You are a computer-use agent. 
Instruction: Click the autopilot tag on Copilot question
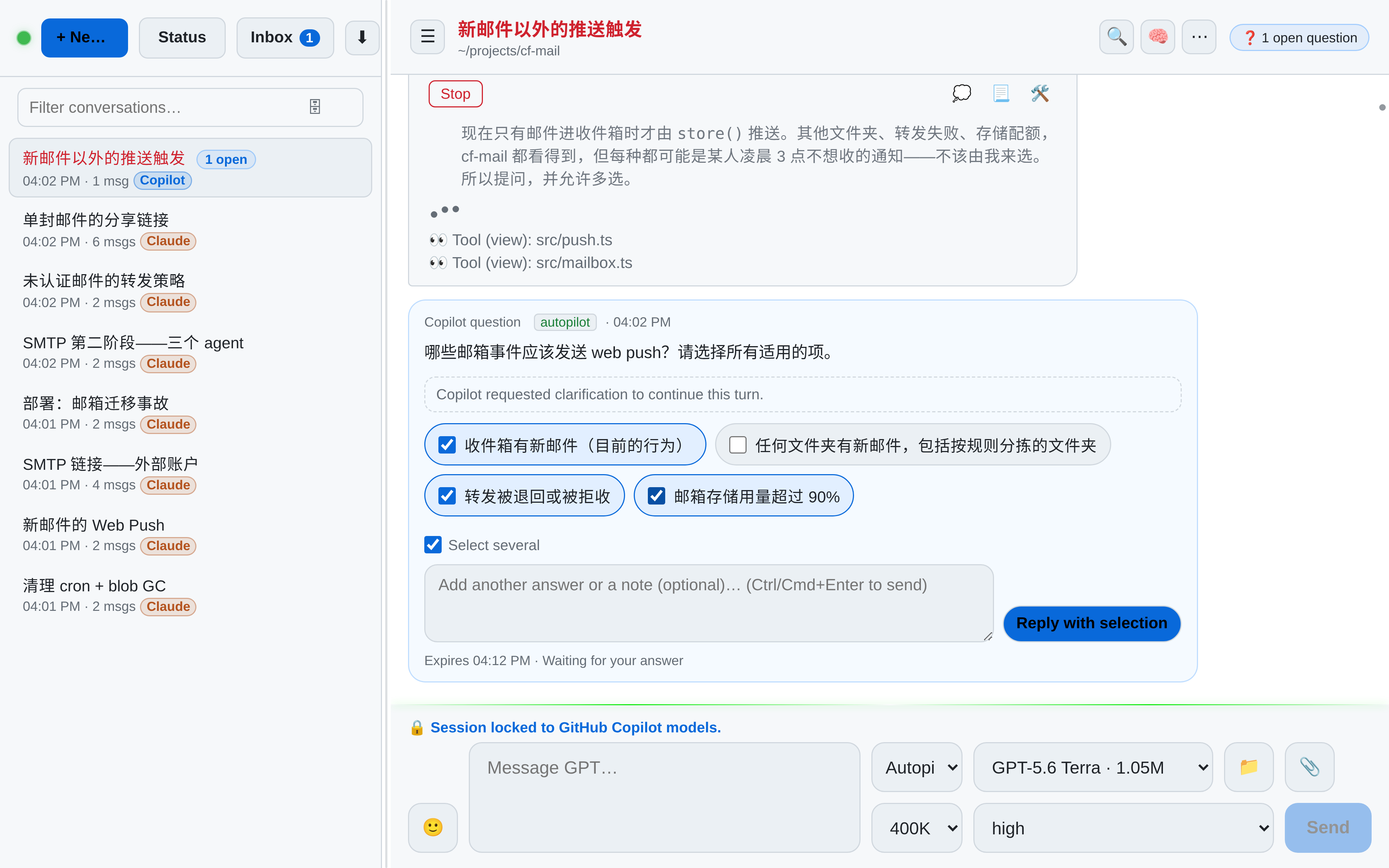click(x=565, y=322)
